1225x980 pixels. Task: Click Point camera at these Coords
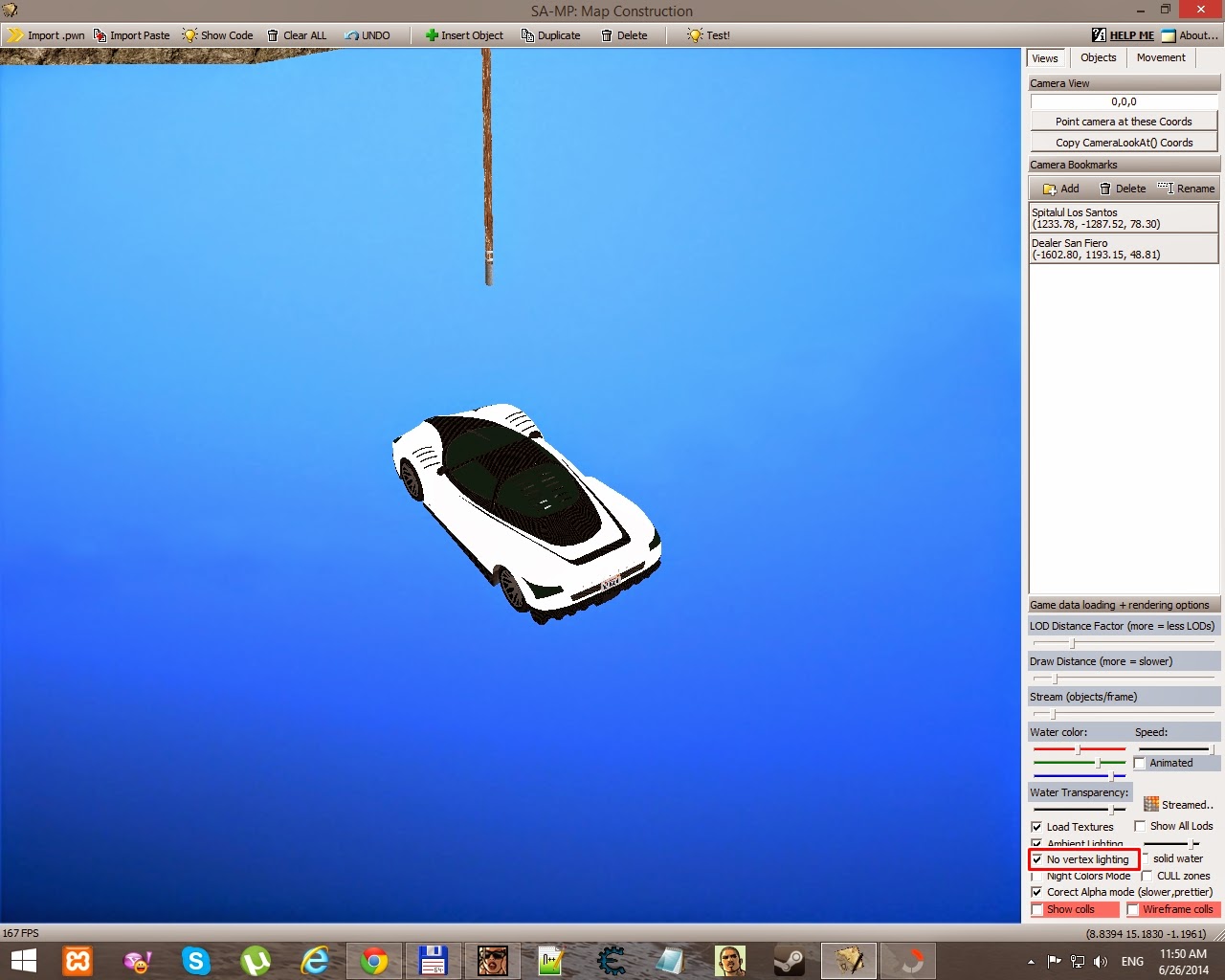pyautogui.click(x=1124, y=122)
